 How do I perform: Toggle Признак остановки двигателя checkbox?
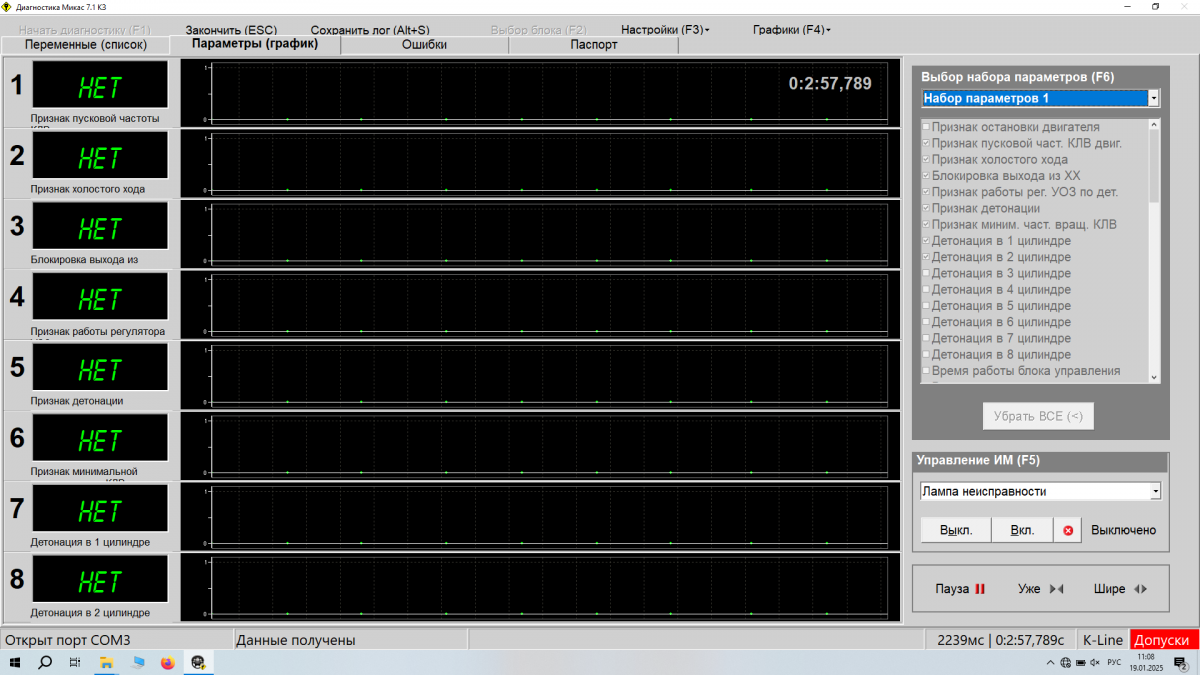925,127
